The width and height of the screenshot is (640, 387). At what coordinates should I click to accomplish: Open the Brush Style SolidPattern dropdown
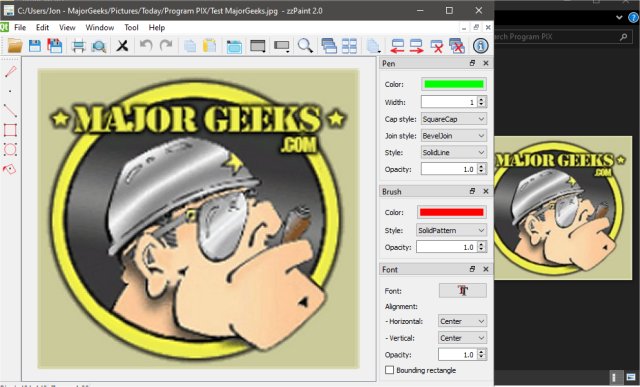click(x=451, y=230)
